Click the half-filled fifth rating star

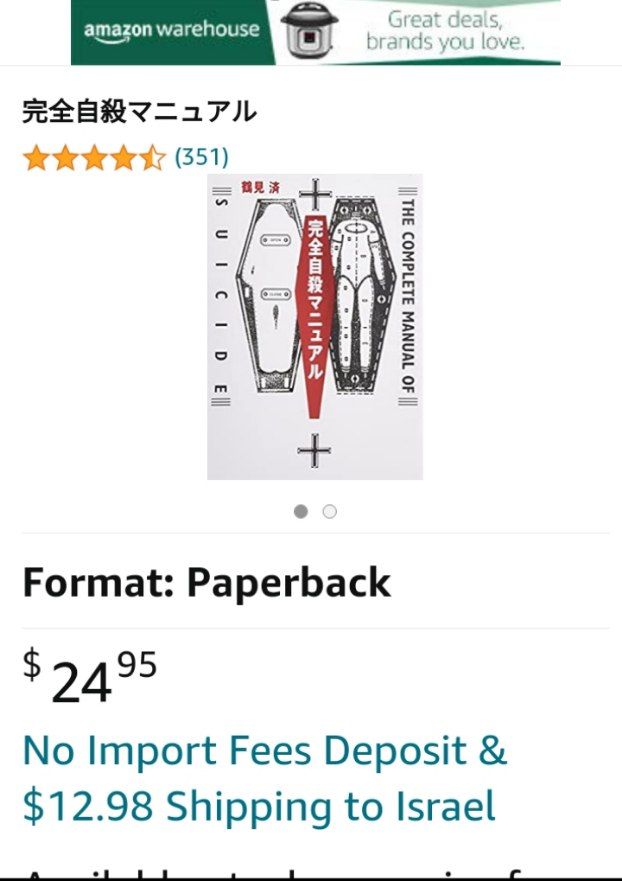[x=153, y=157]
